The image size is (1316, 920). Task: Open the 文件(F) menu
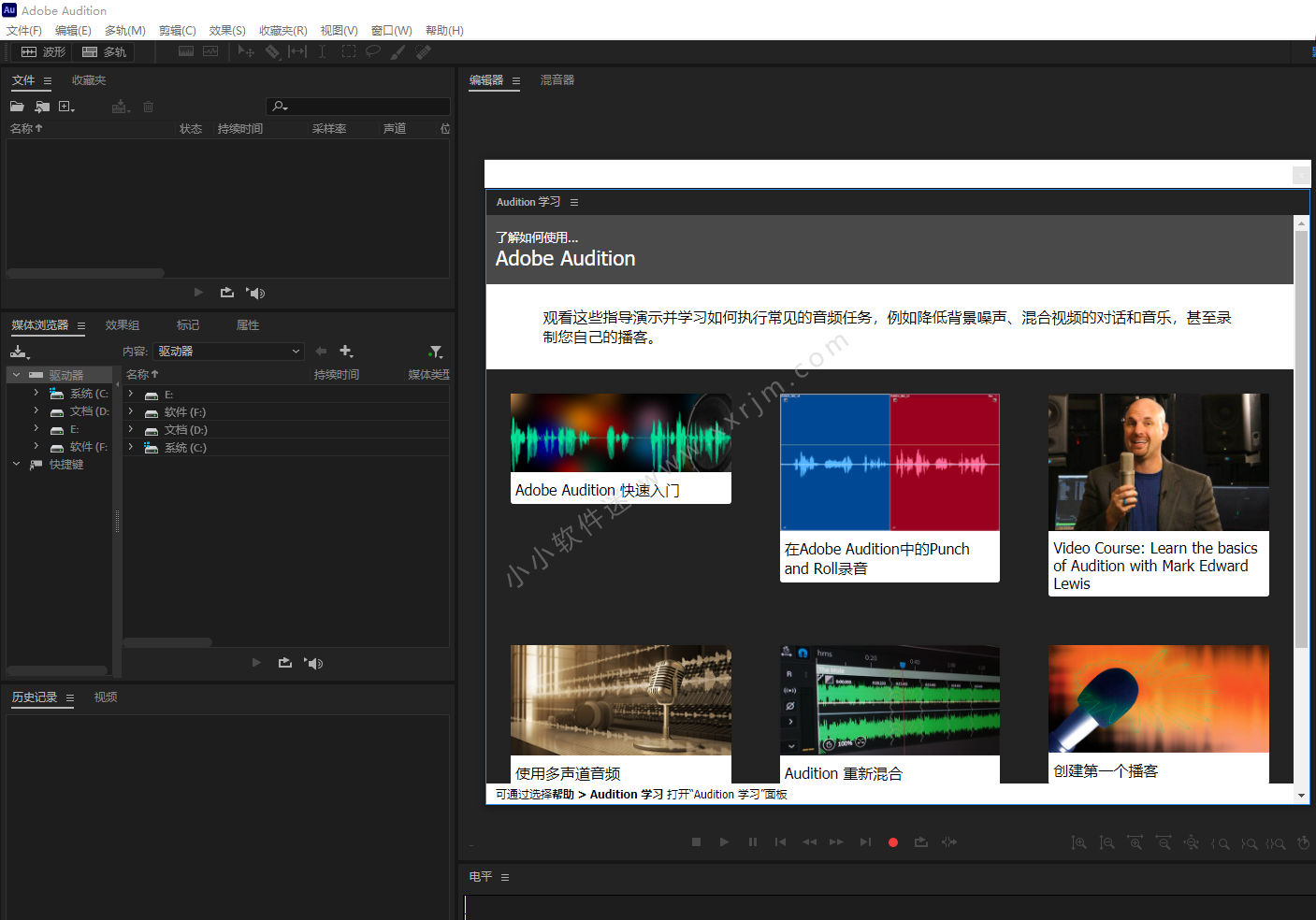click(x=24, y=31)
